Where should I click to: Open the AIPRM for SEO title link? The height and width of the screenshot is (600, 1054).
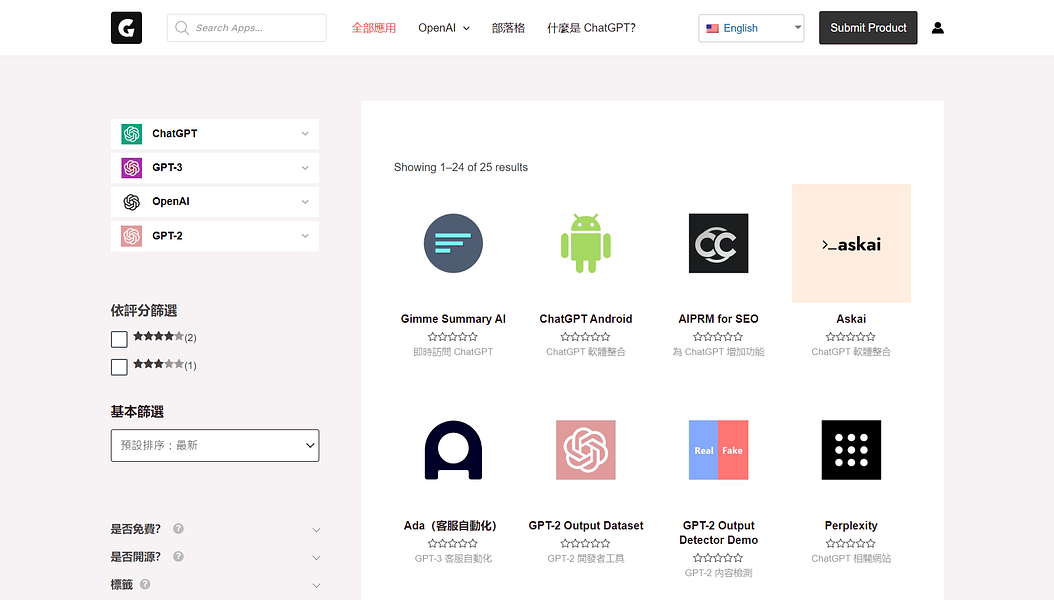(x=719, y=319)
